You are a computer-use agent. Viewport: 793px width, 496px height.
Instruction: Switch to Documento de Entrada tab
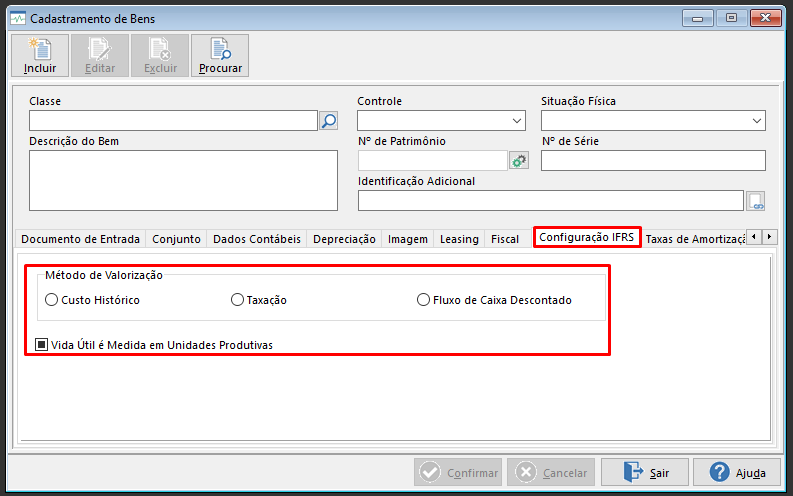click(80, 239)
